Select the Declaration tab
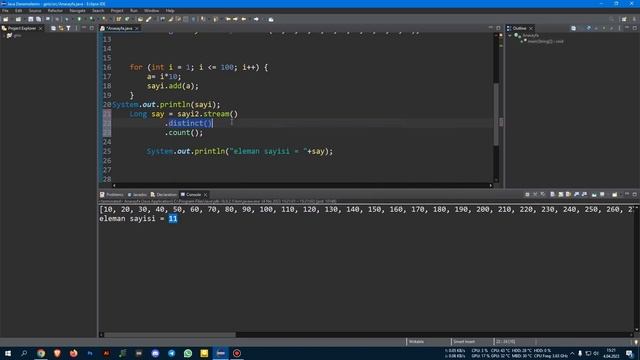Image resolution: width=640 pixels, height=360 pixels. click(x=164, y=195)
